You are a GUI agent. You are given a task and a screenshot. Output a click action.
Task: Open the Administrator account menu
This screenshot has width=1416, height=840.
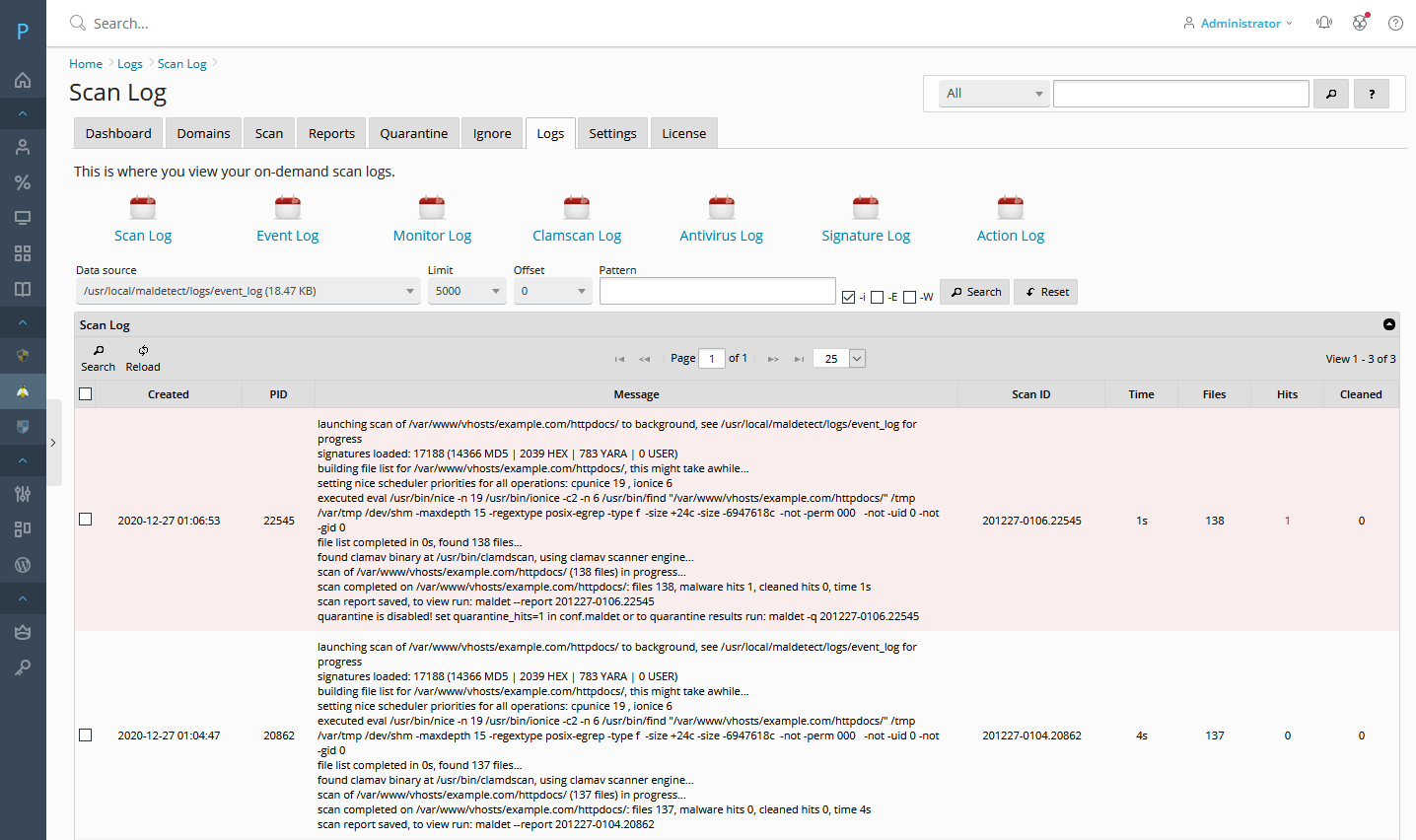(1238, 23)
